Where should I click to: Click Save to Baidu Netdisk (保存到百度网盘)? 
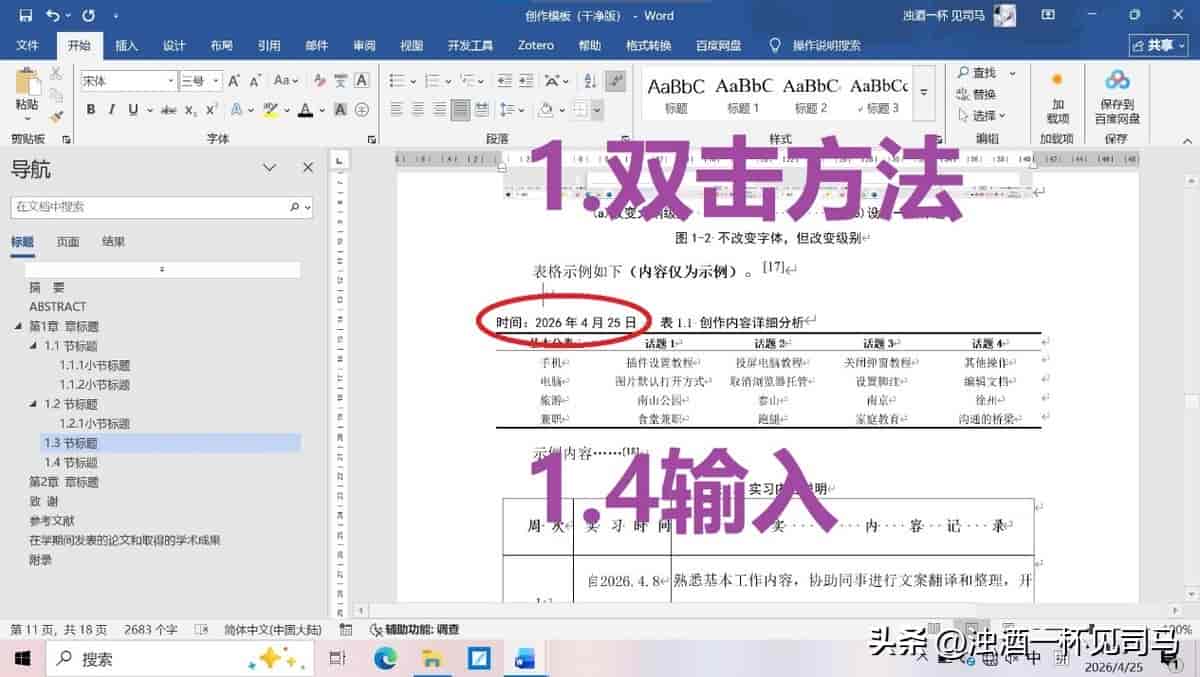click(x=1117, y=97)
